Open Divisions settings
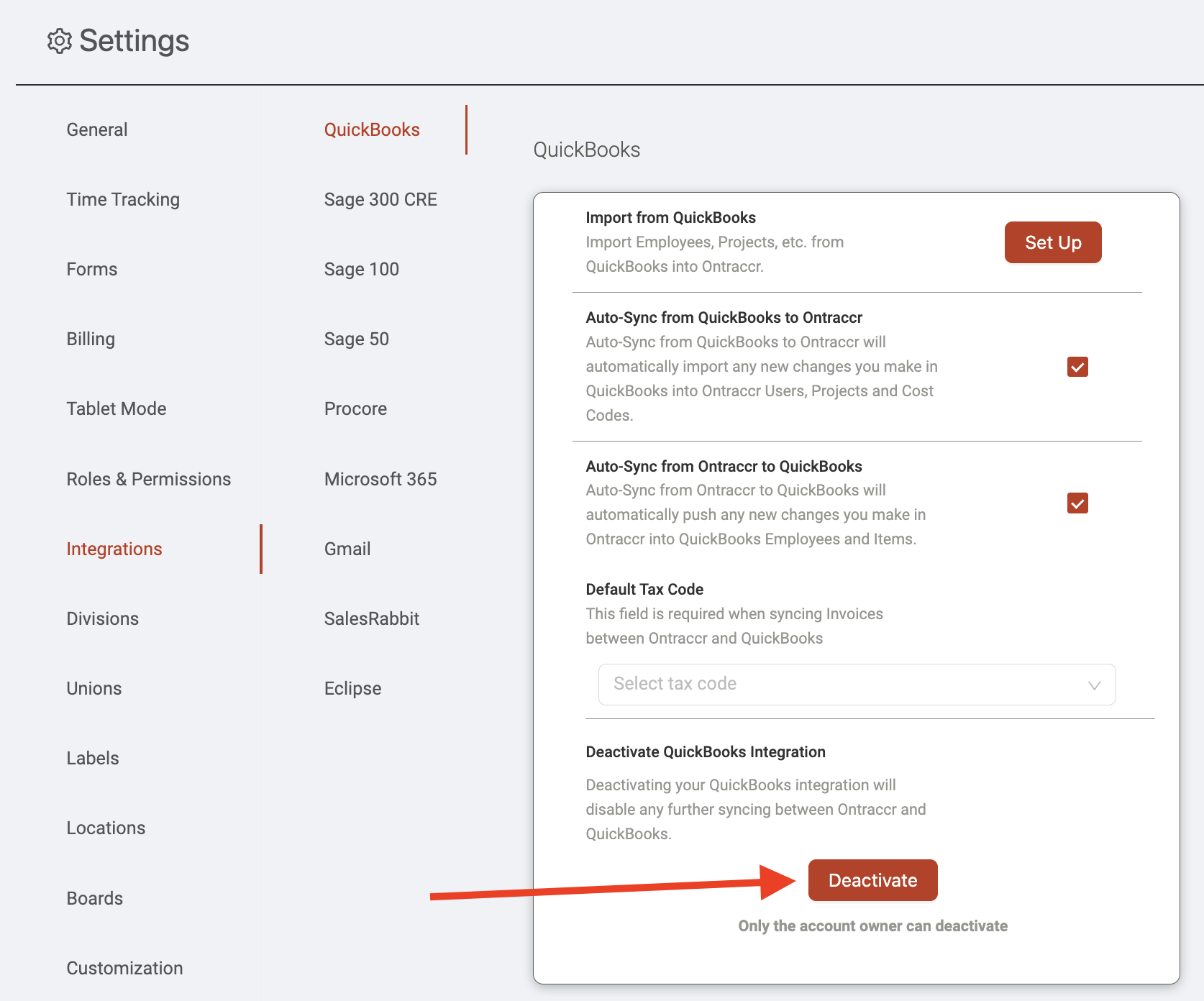Screen dimensions: 1204x1001 tap(103, 618)
